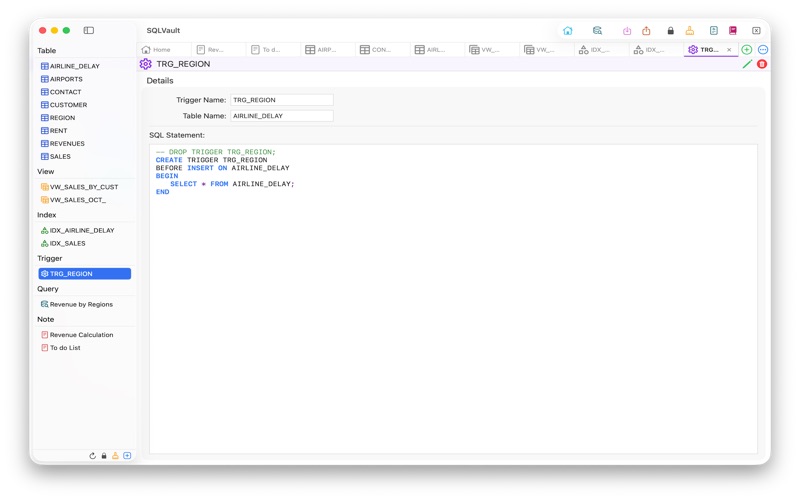Click the DROP TRIGGER comment line
Image resolution: width=800 pixels, height=500 pixels.
[x=215, y=152]
